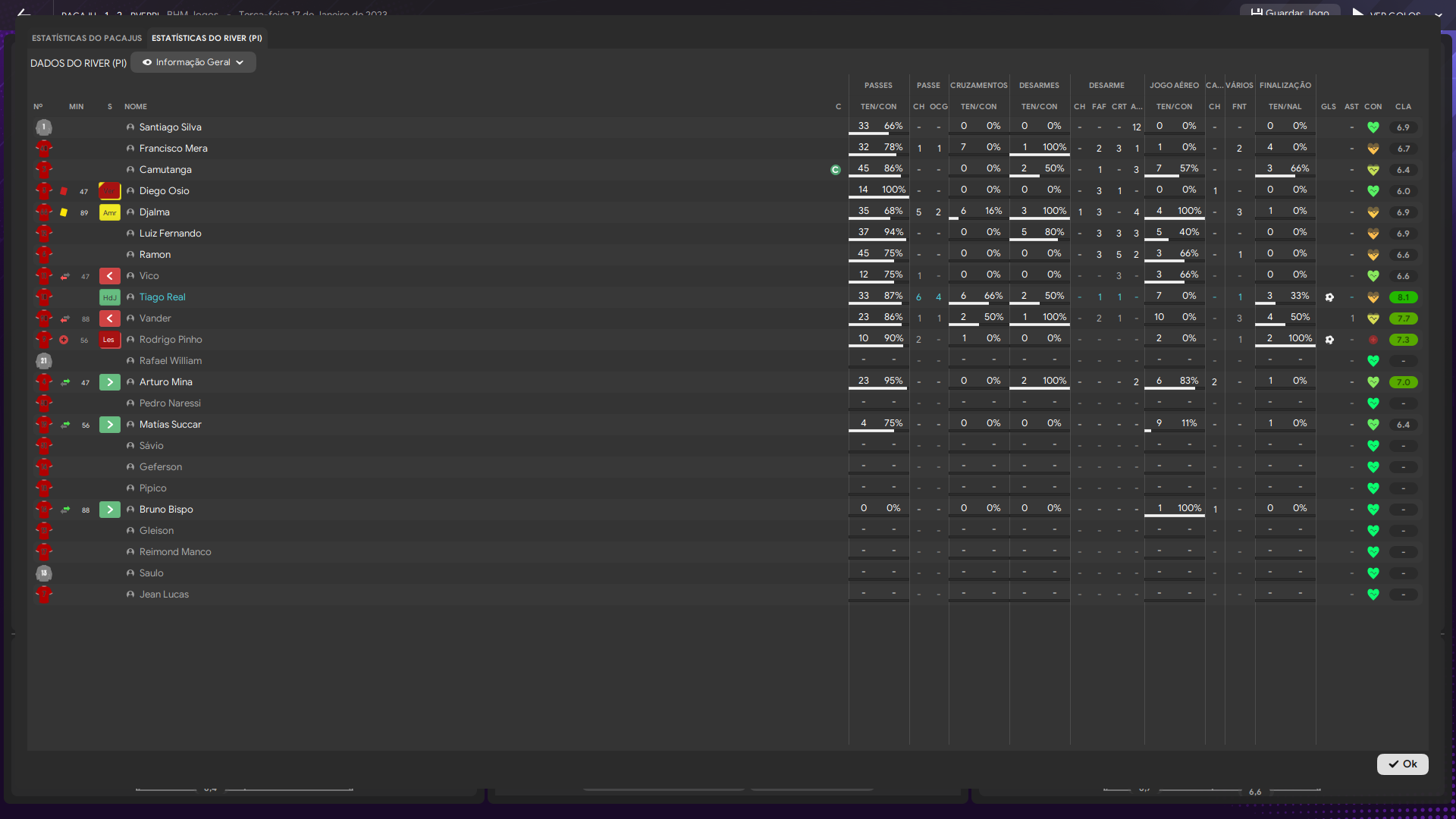This screenshot has width=1456, height=819.
Task: Click the substituted-off arrow badge for Vico
Action: click(x=110, y=276)
